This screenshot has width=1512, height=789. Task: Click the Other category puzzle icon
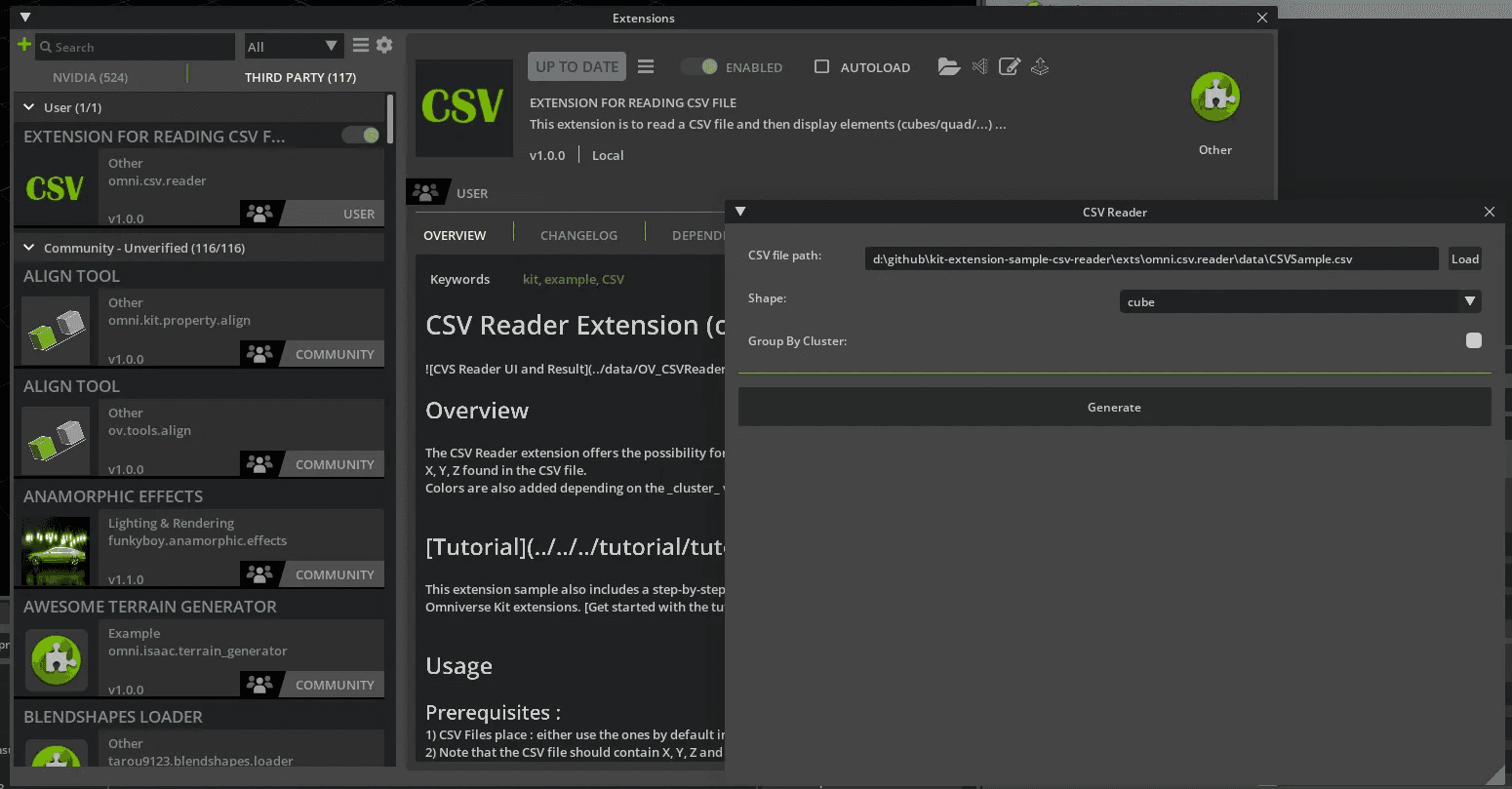(1214, 97)
